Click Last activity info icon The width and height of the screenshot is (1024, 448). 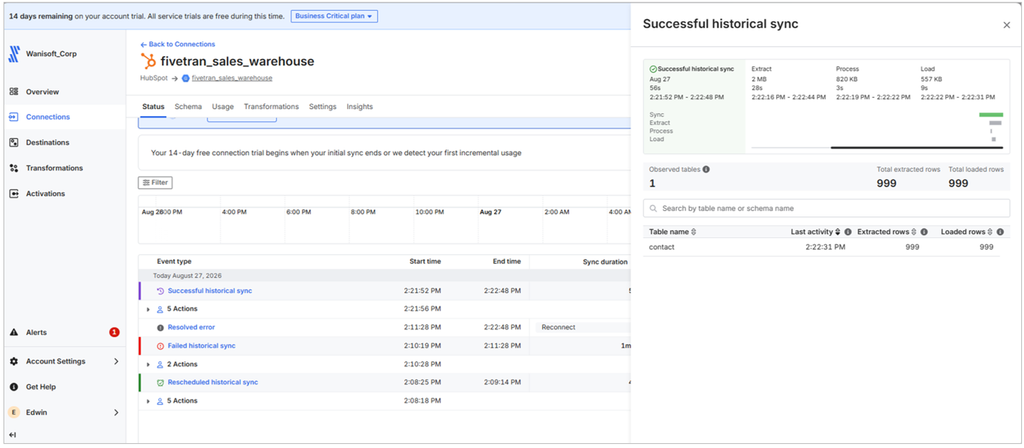(x=848, y=232)
